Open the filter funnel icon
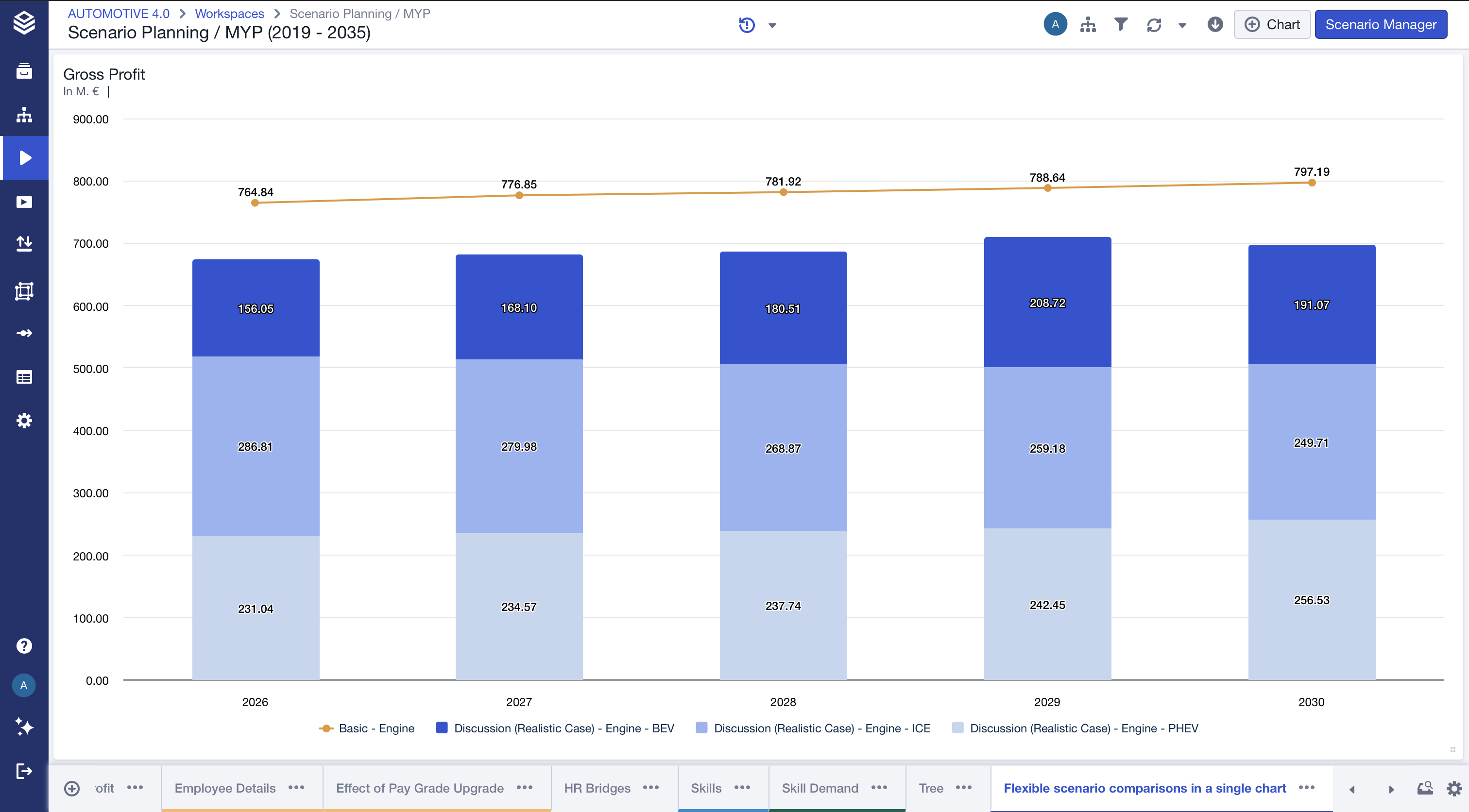The width and height of the screenshot is (1469, 812). tap(1121, 24)
